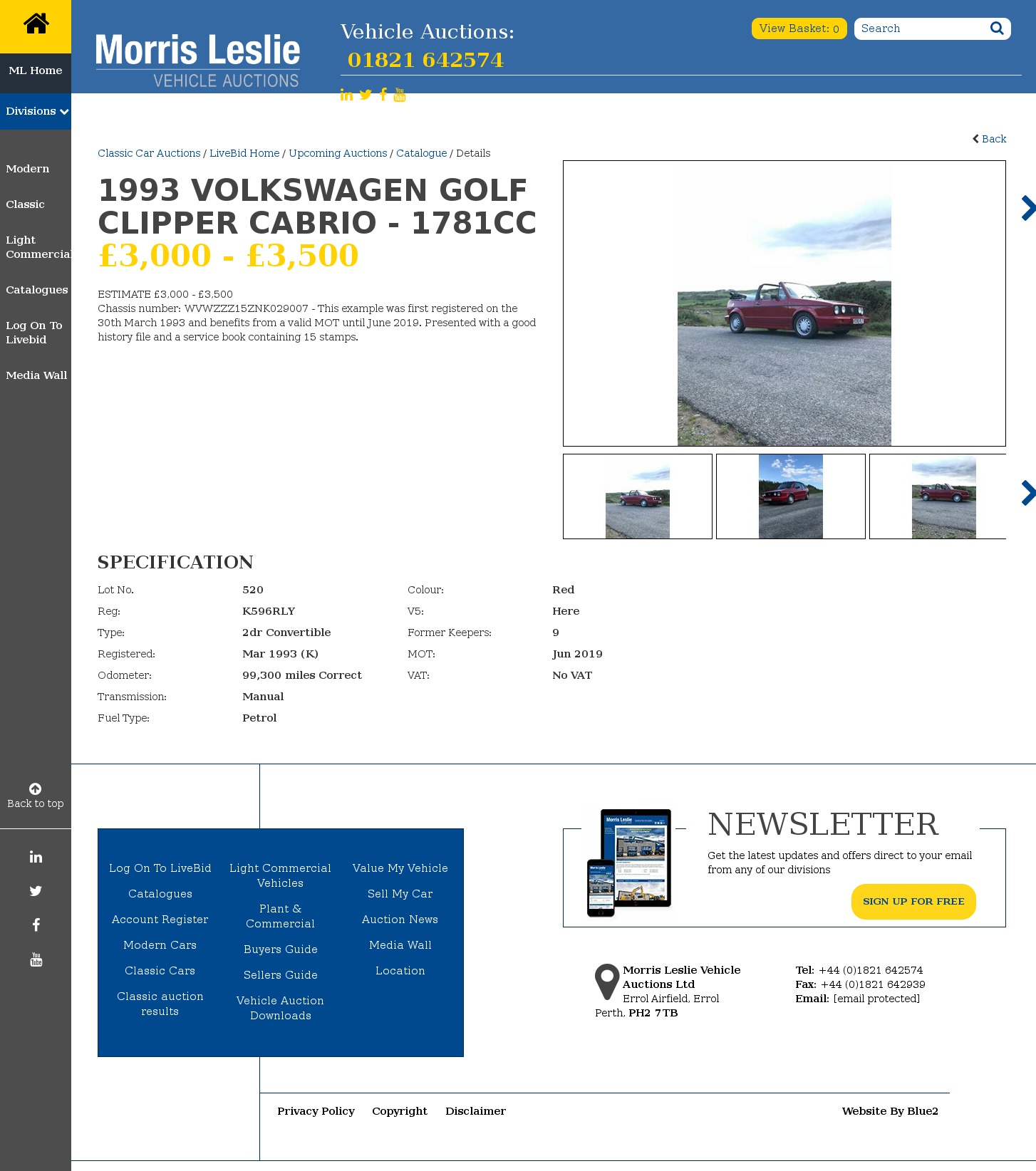Open Sellers Guide footer link
This screenshot has width=1036, height=1171.
click(281, 975)
